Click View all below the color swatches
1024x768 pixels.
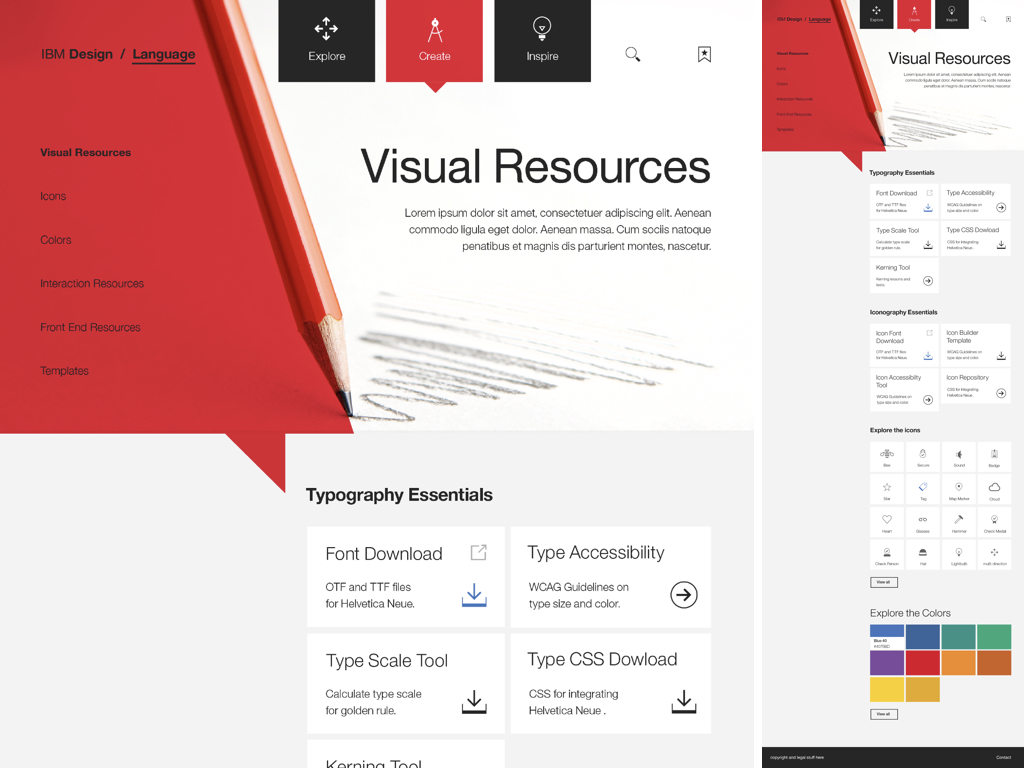(x=884, y=714)
